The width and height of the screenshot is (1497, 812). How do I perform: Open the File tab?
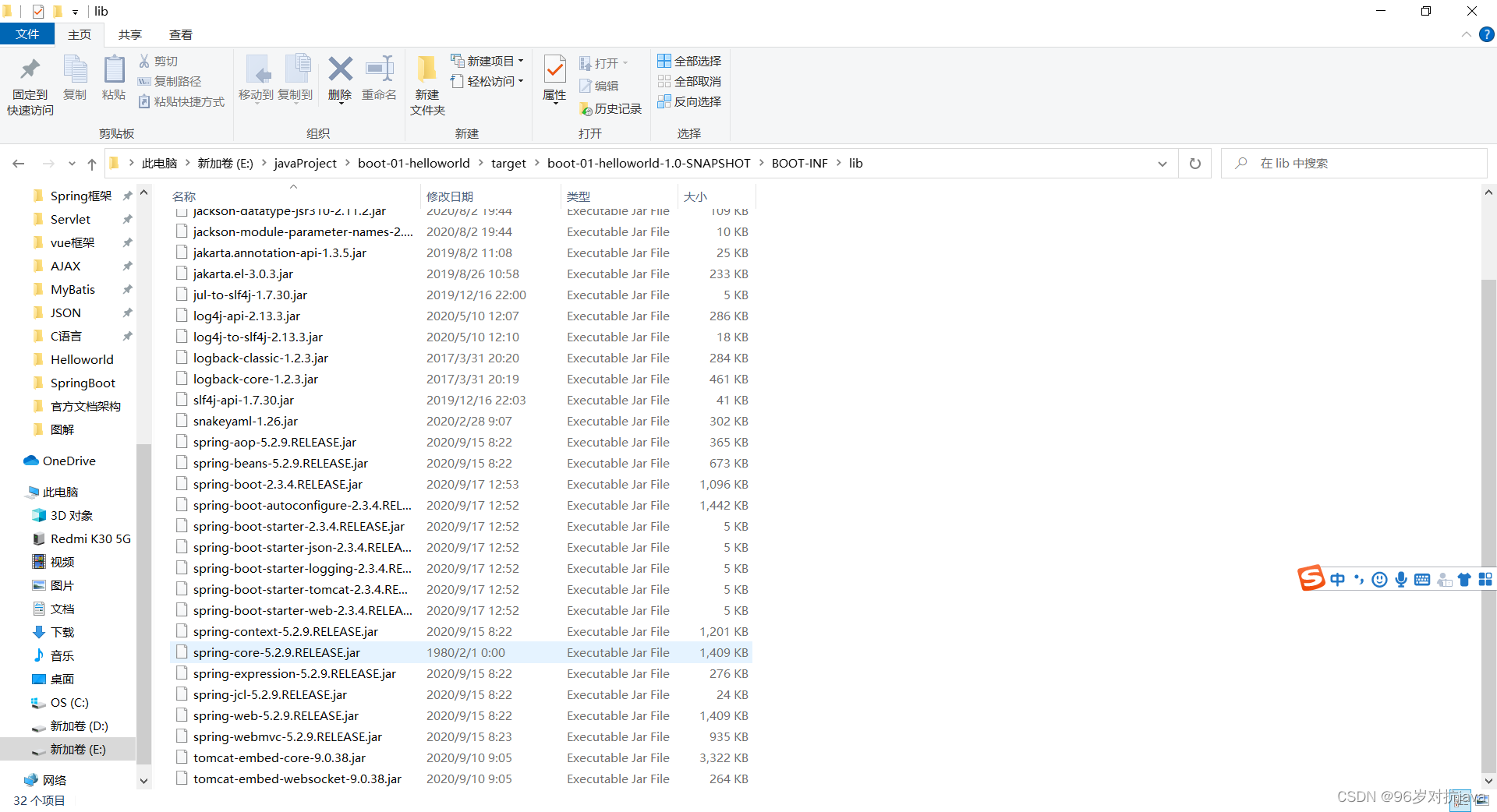click(27, 34)
